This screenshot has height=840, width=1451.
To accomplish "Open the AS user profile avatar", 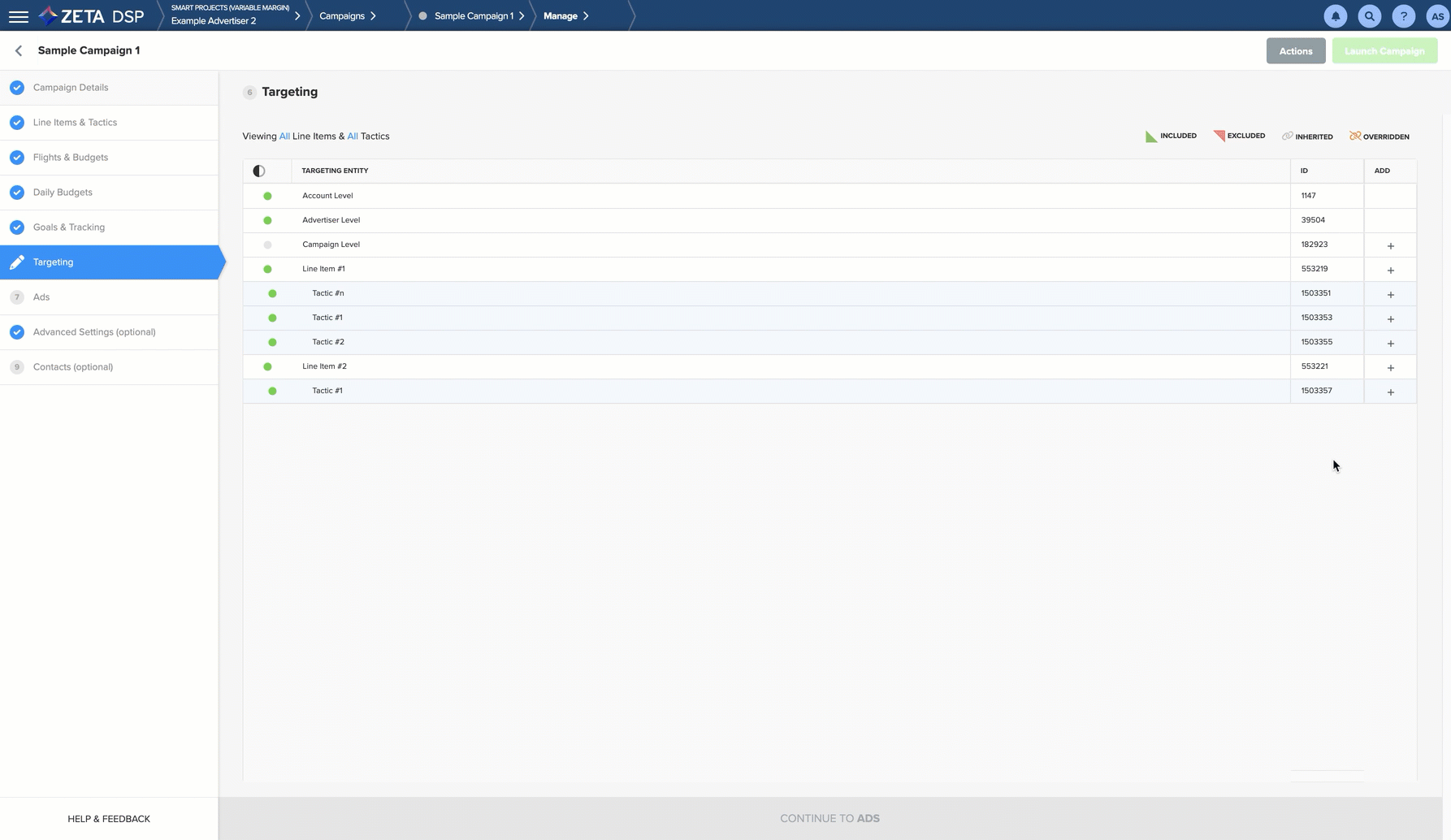I will (x=1436, y=16).
